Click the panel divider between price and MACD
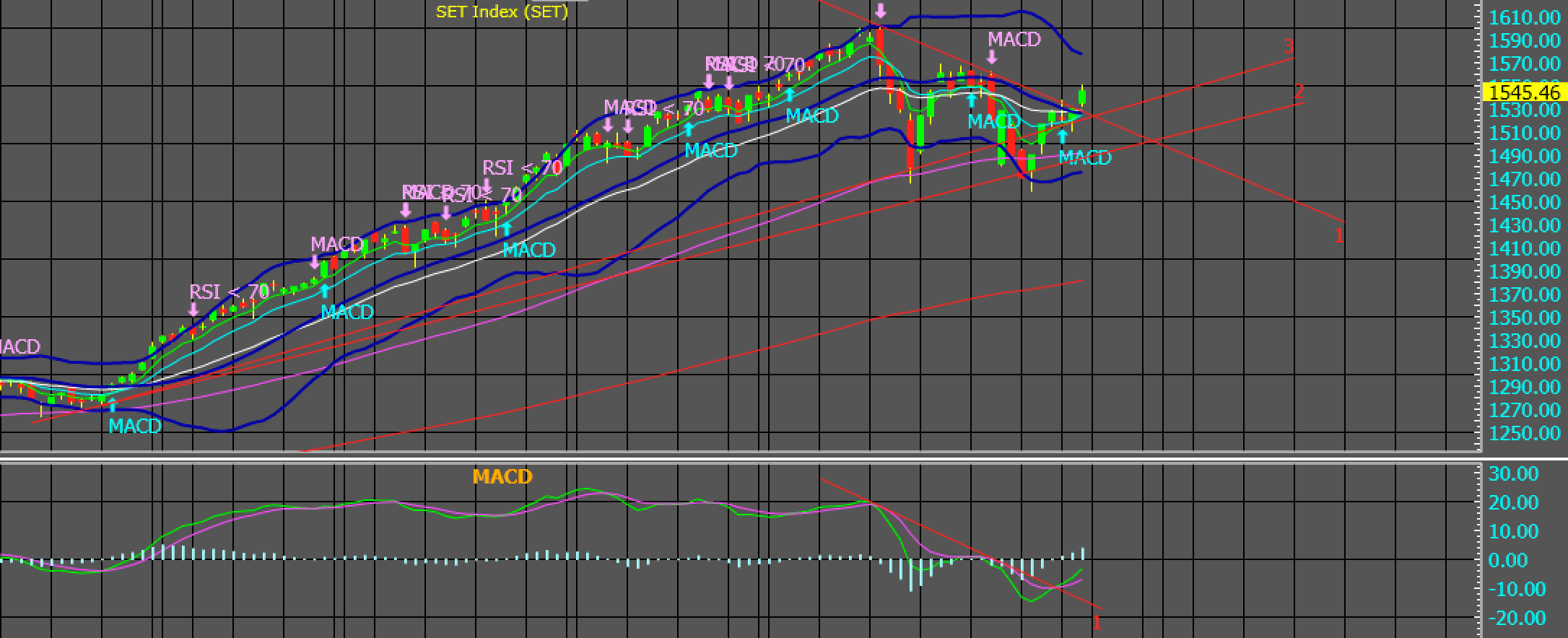The height and width of the screenshot is (638, 1568). [x=784, y=458]
